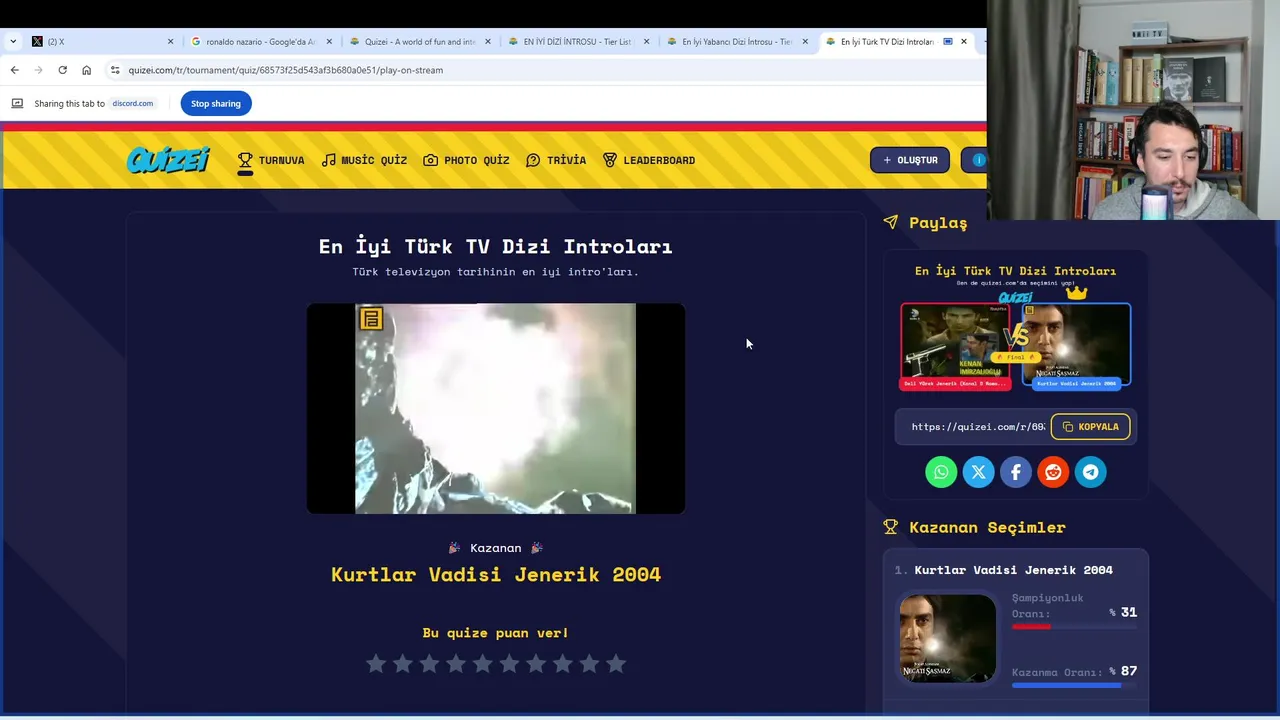Screen dimensions: 1280x720
Task: Rate the quiz nine stars
Action: tap(589, 664)
